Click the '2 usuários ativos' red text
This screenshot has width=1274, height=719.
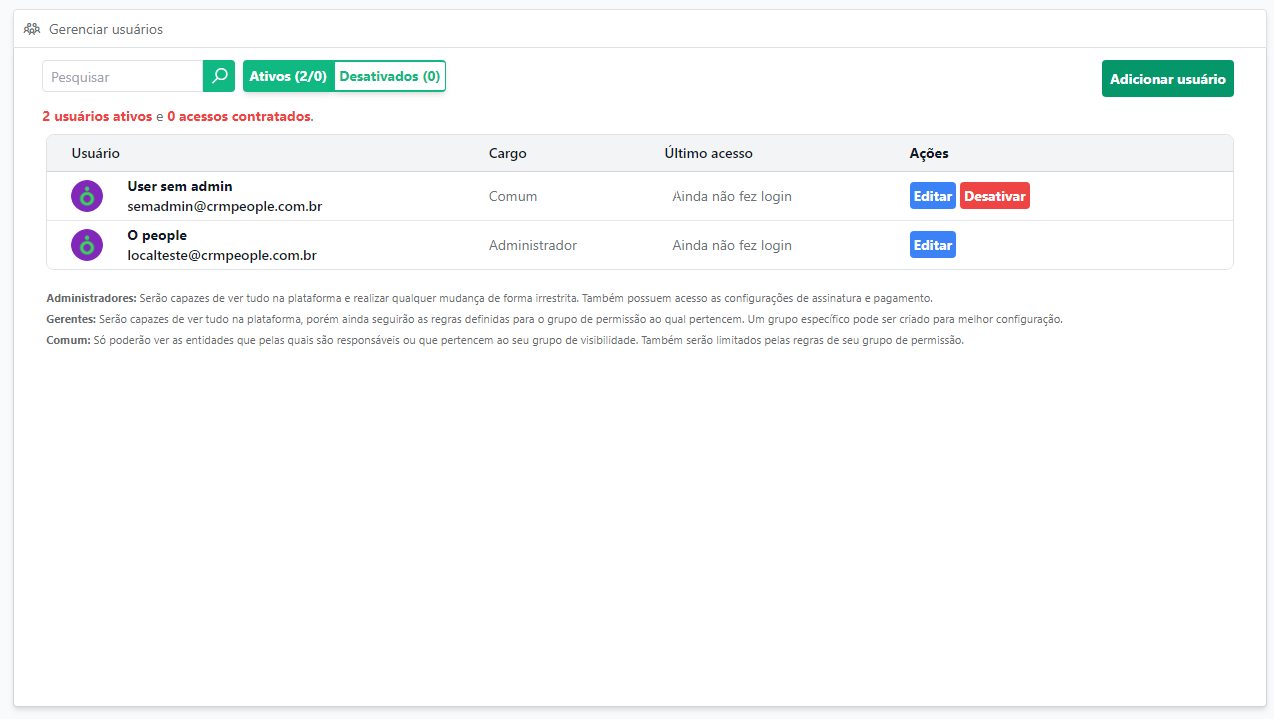pyautogui.click(x=97, y=116)
